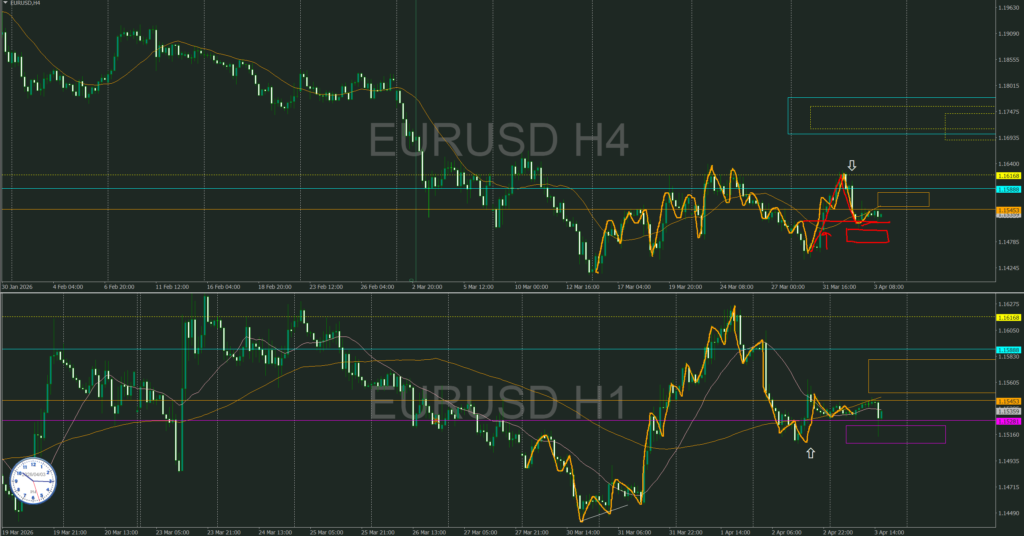The width and height of the screenshot is (1024, 536).
Task: Click the EURUSD H4 watermark text
Action: tap(499, 141)
